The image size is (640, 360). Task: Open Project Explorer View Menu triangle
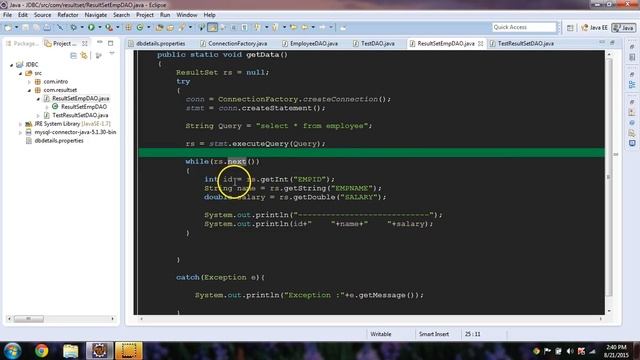tap(111, 53)
